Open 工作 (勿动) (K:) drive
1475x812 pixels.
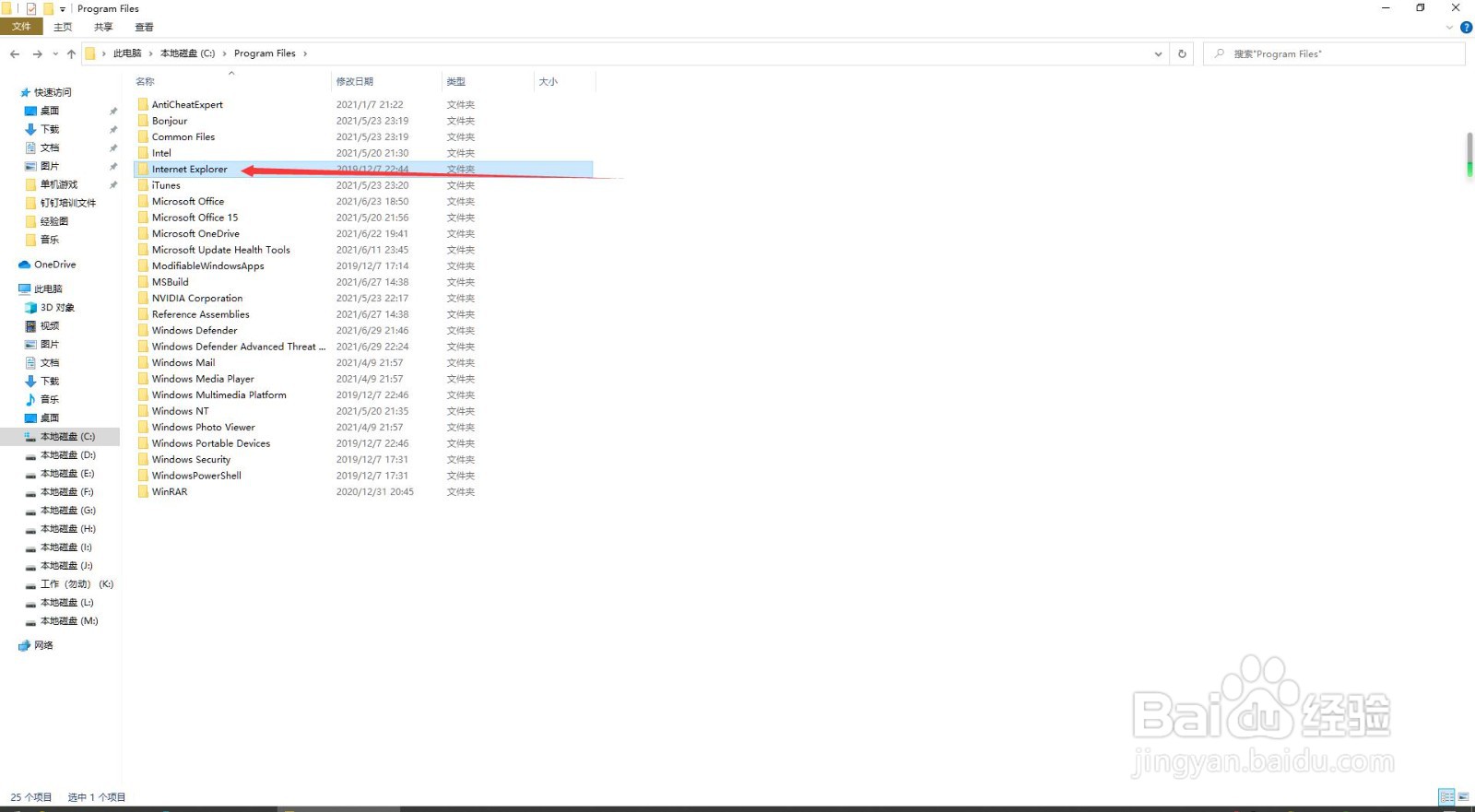coord(77,583)
